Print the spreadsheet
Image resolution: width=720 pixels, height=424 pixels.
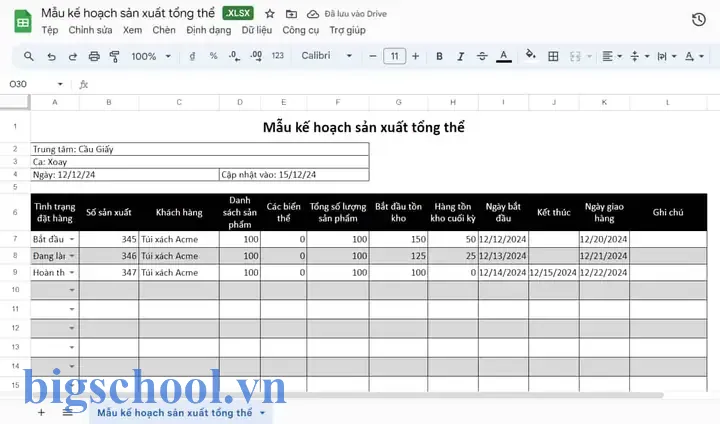94,56
